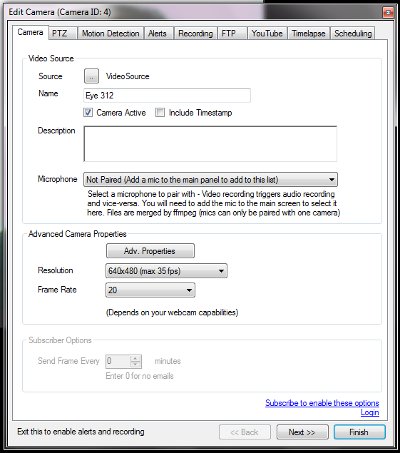The height and width of the screenshot is (453, 400).
Task: Switch to the Motion Detection tab
Action: click(111, 33)
